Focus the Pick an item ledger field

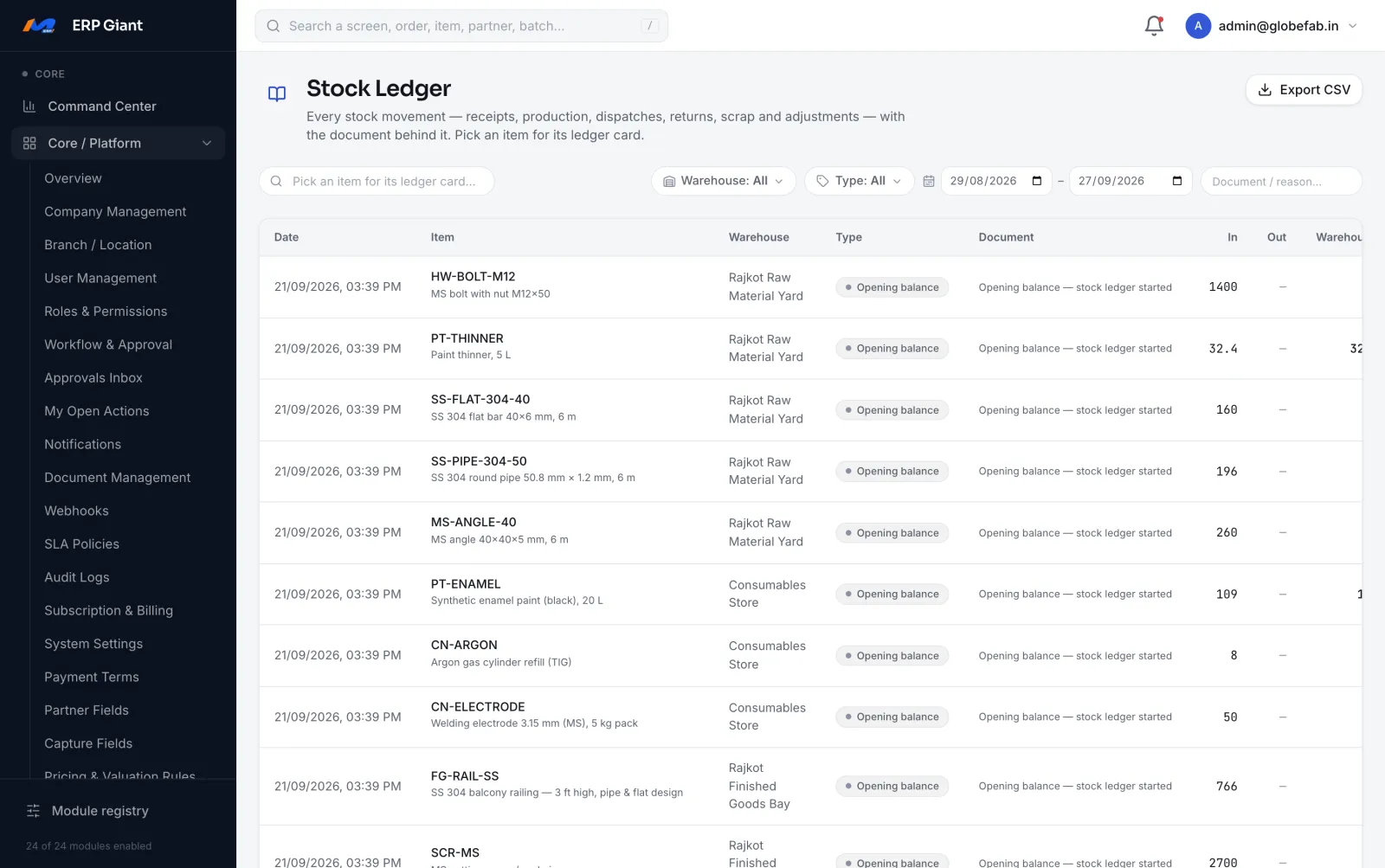pos(377,182)
